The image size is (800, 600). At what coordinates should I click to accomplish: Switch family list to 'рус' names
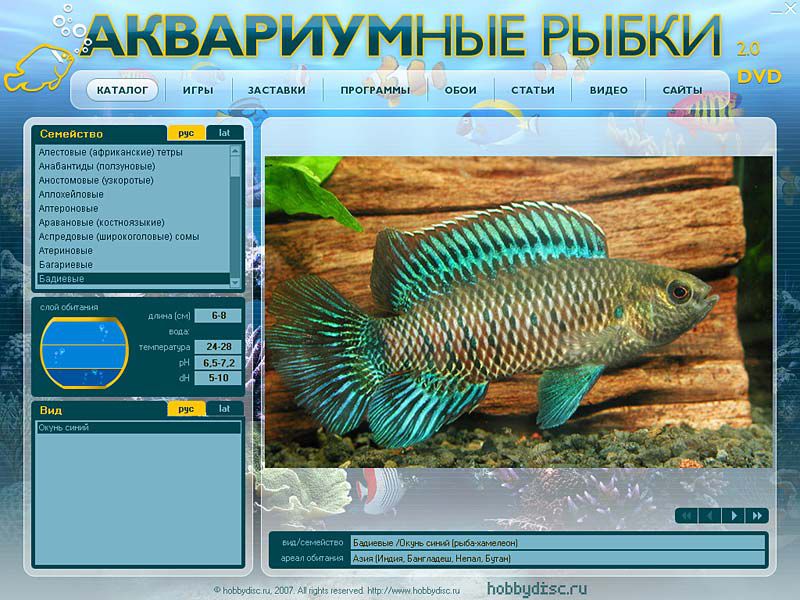186,133
